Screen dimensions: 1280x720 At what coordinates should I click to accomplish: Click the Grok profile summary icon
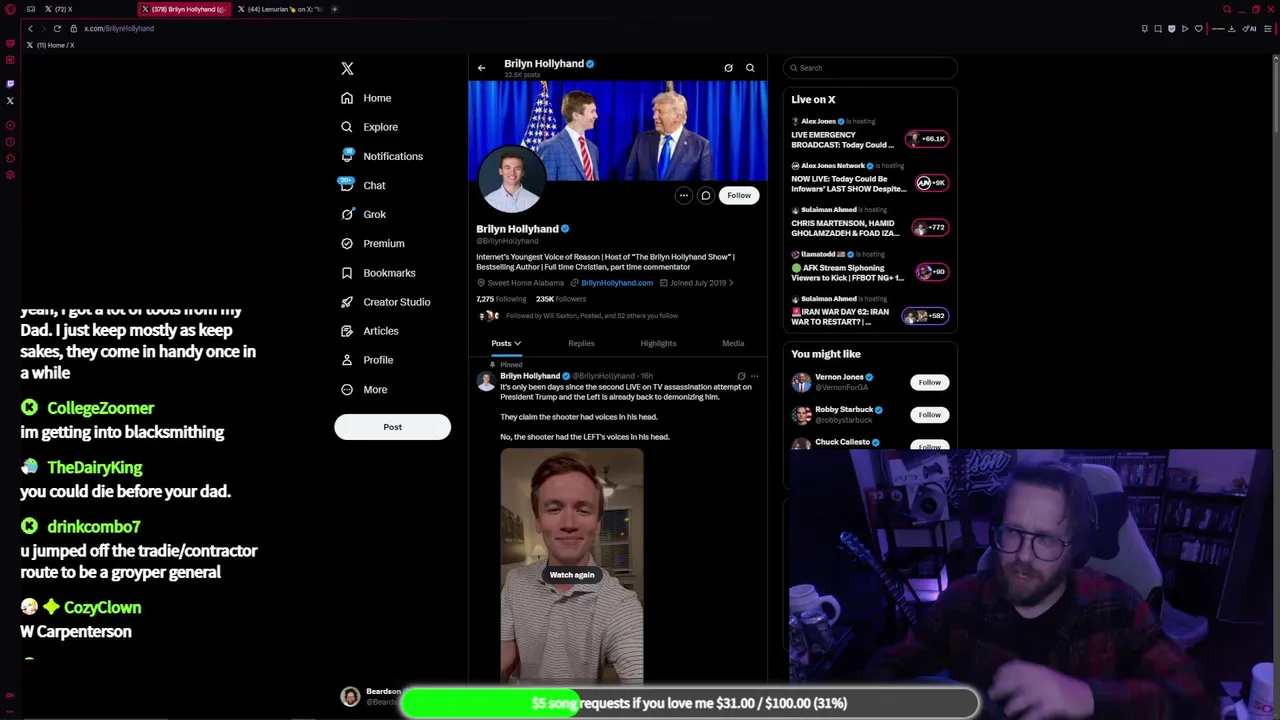pyautogui.click(x=728, y=68)
